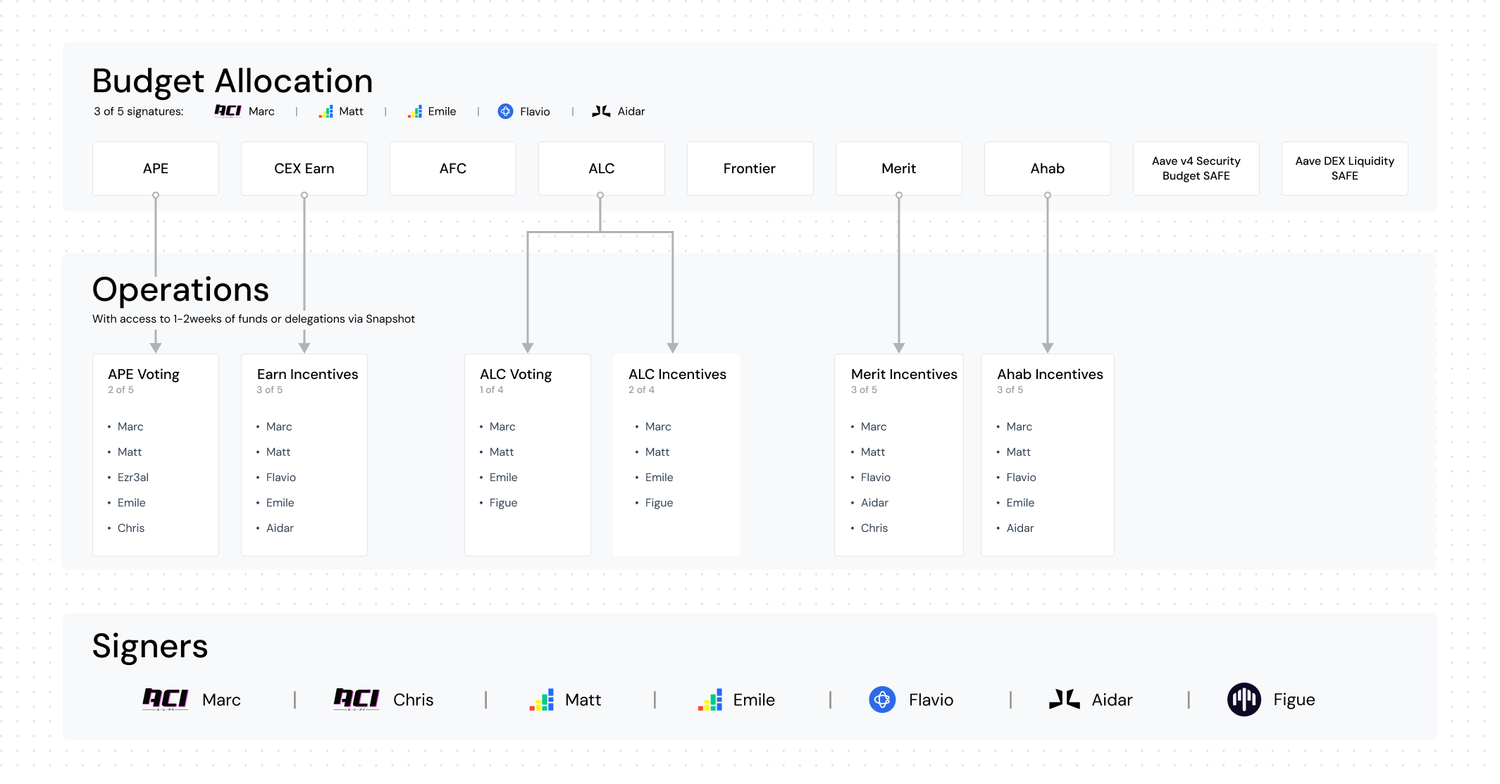This screenshot has height=784, width=1500.
Task: Click the Aave DEX Liquidity SAFE box
Action: (1344, 168)
